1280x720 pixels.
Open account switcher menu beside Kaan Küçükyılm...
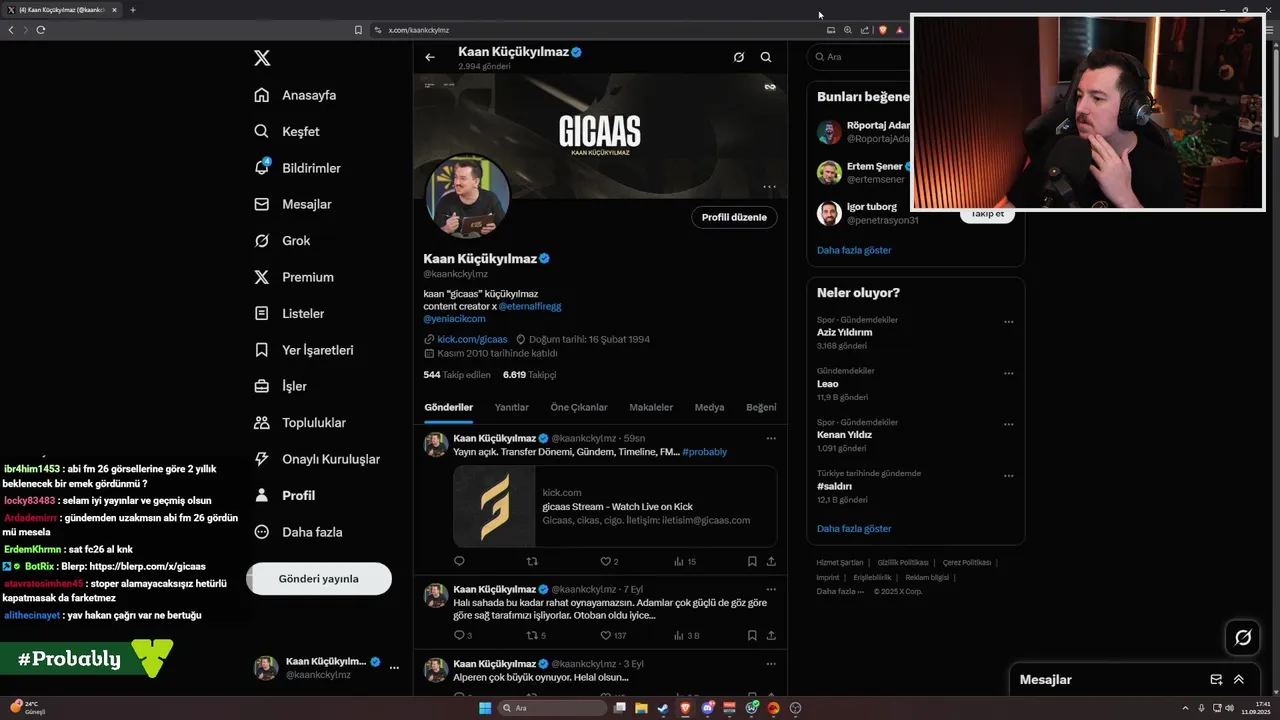click(394, 667)
